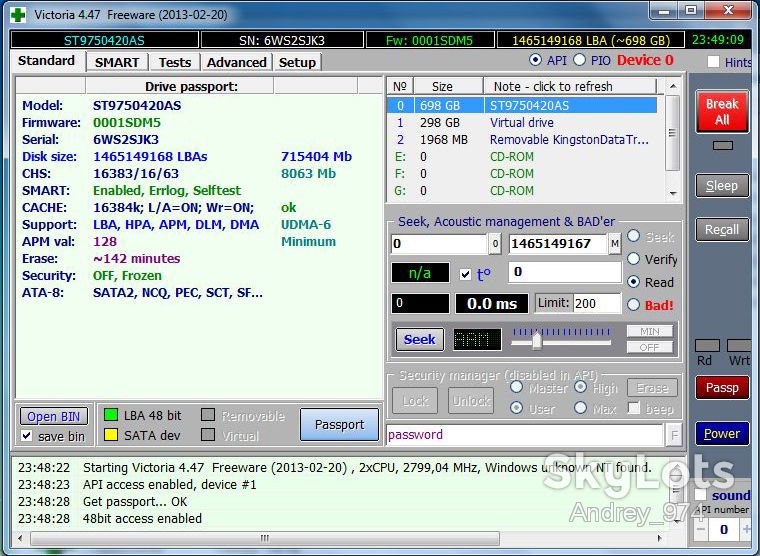Viewport: 760px width, 556px height.
Task: Click the gray Virtual indicator box
Action: pyautogui.click(x=208, y=435)
